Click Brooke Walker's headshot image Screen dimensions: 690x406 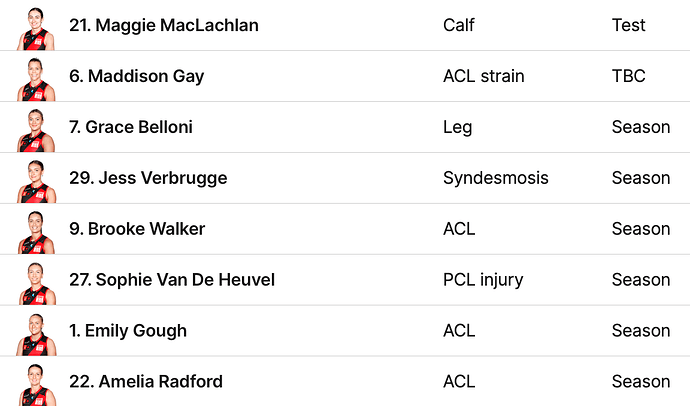35,231
